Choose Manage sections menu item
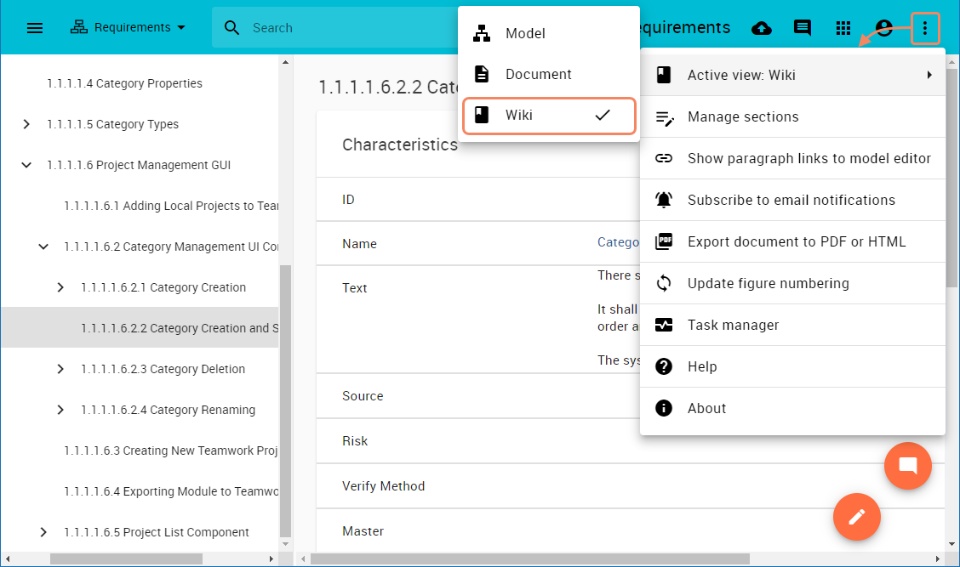 pyautogui.click(x=792, y=117)
